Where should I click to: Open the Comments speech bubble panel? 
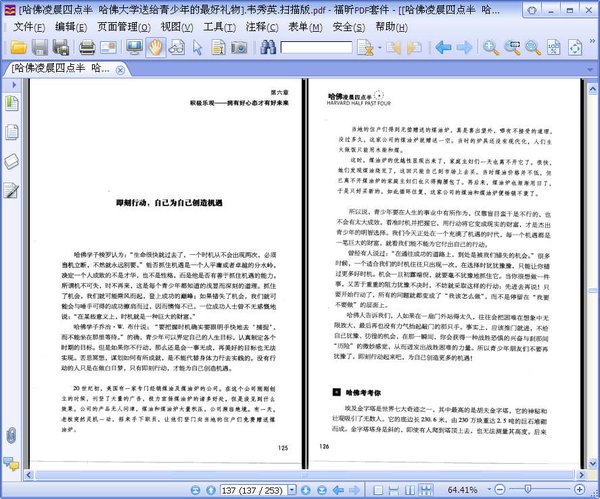(x=11, y=464)
